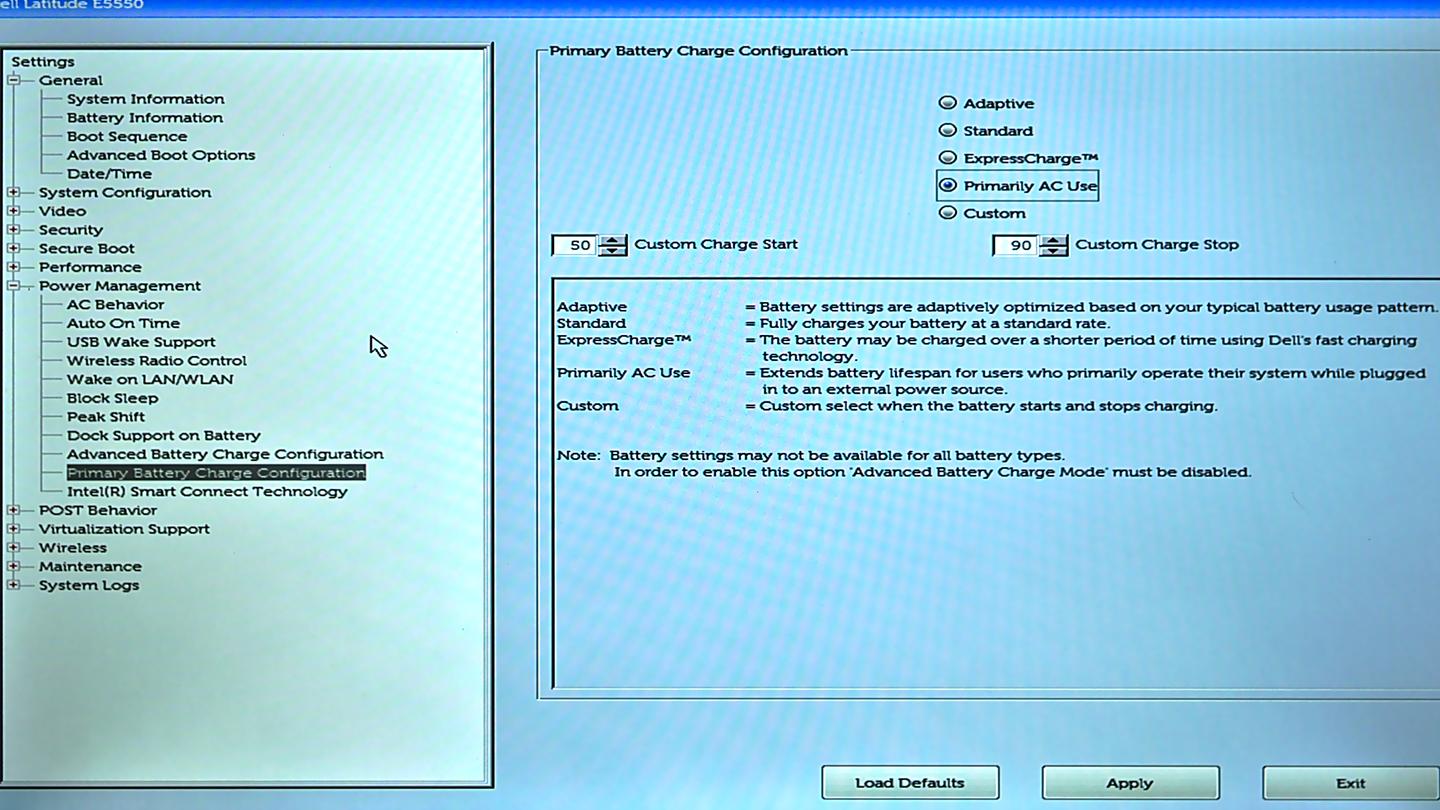This screenshot has height=810, width=1440.
Task: Enable ExpressCharge™ charging mode
Action: pyautogui.click(x=947, y=157)
